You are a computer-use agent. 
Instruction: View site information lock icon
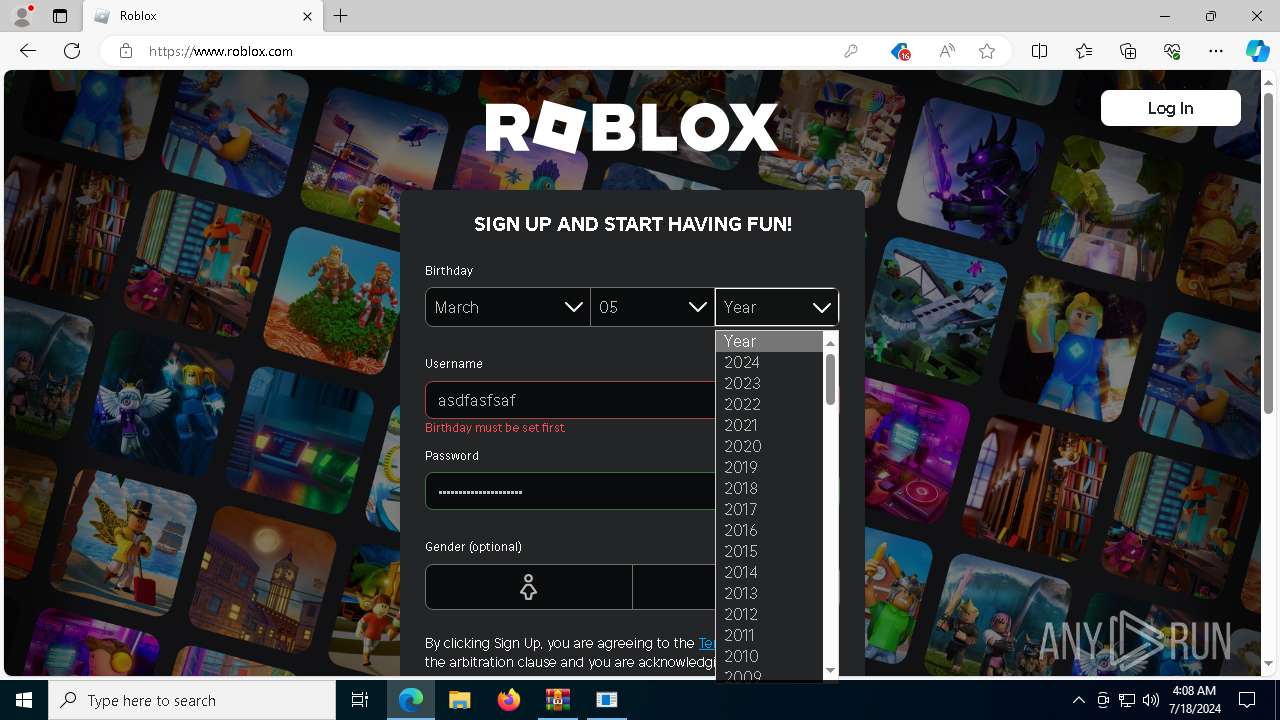click(125, 51)
